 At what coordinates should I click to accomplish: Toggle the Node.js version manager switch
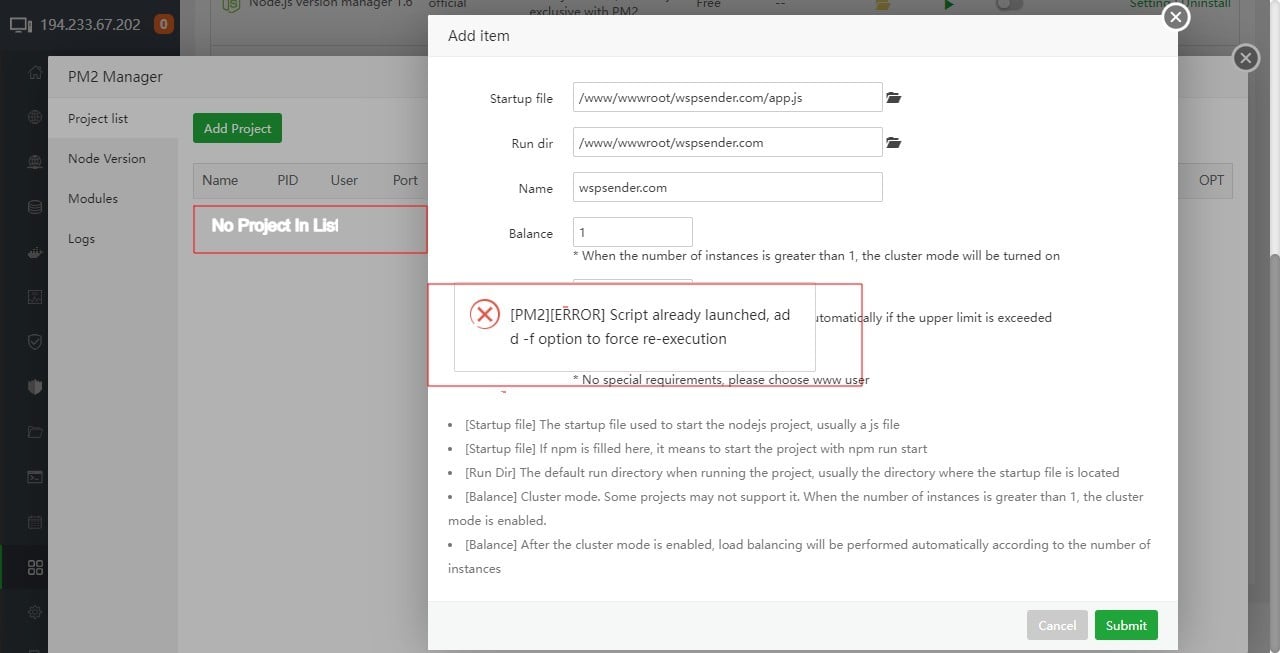(x=1009, y=5)
